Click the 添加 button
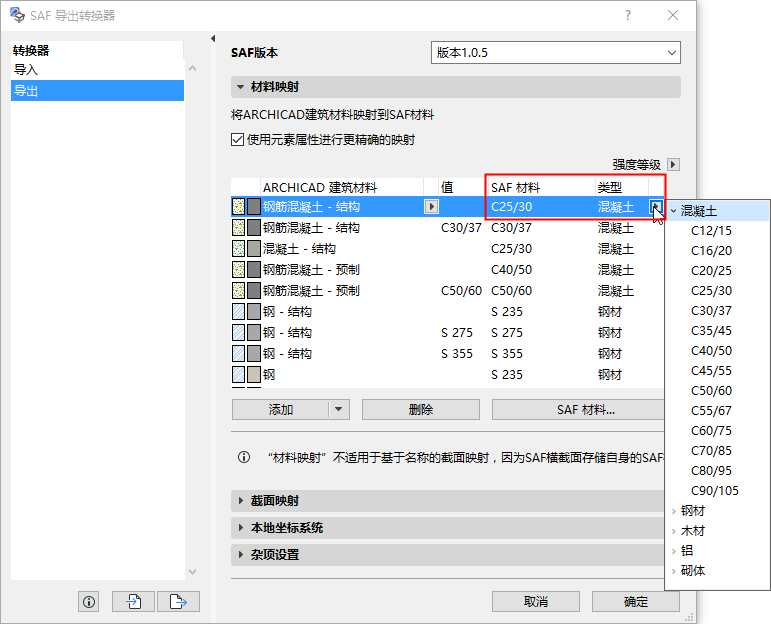The height and width of the screenshot is (624, 771). coord(280,409)
